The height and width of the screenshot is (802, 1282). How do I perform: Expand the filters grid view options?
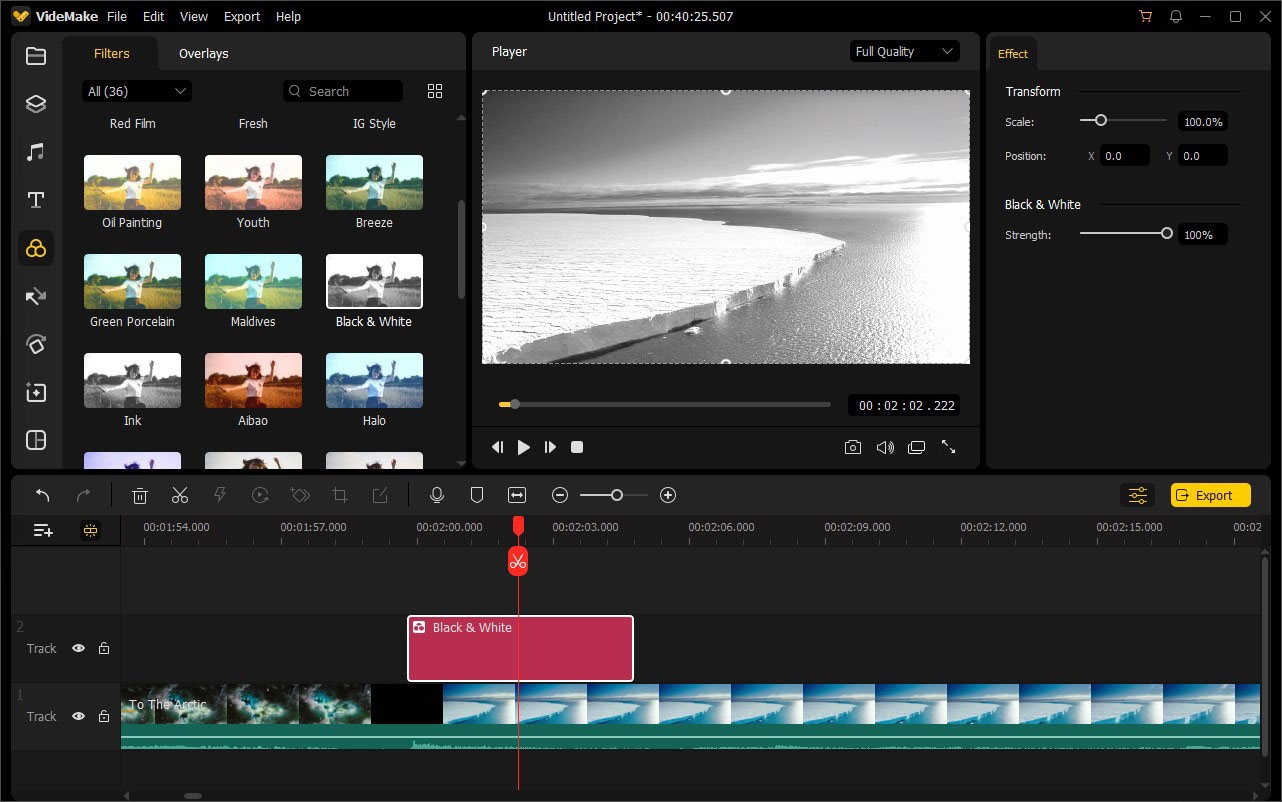[x=434, y=90]
